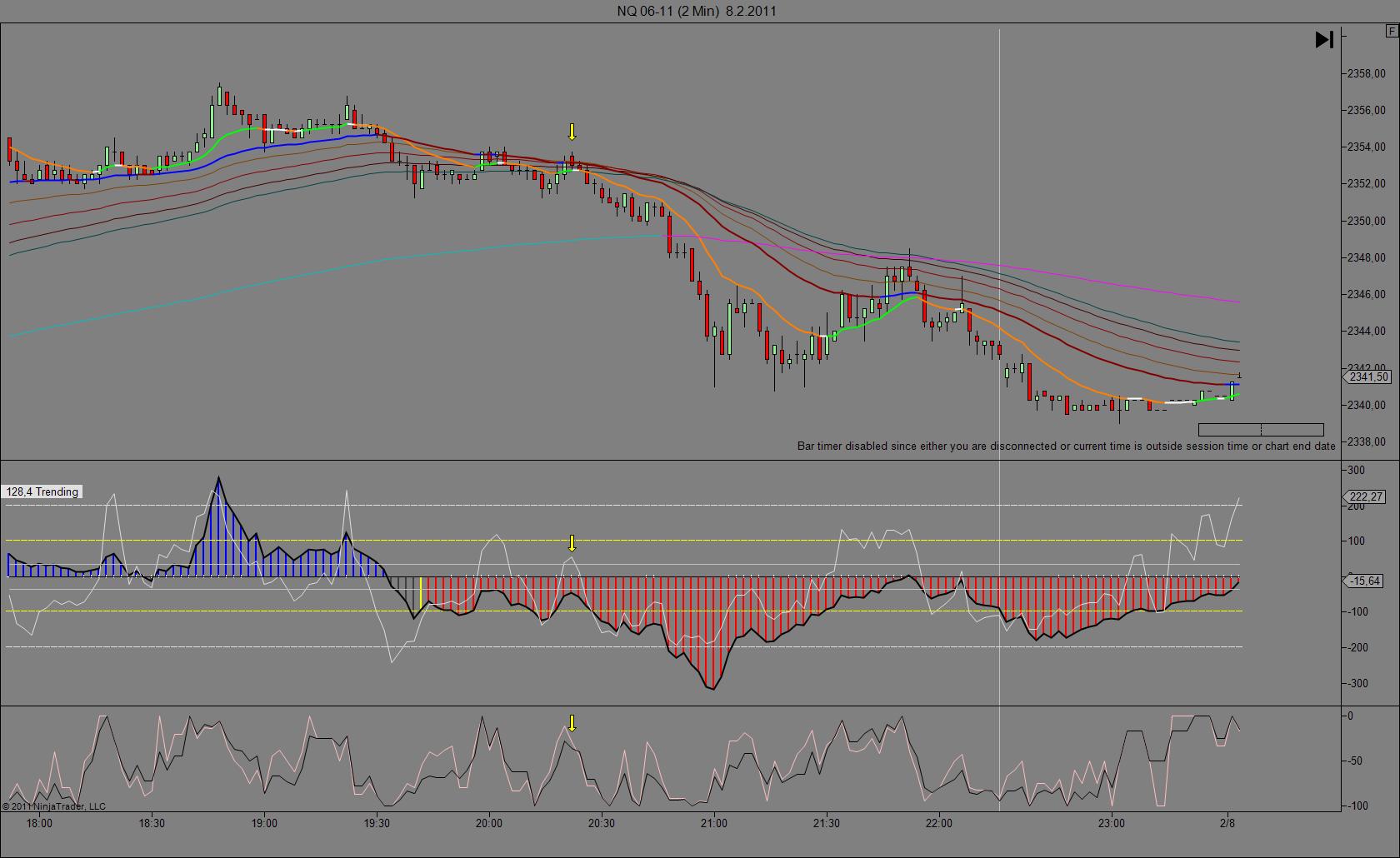Click the -300 level on histogram axis

(1357, 683)
